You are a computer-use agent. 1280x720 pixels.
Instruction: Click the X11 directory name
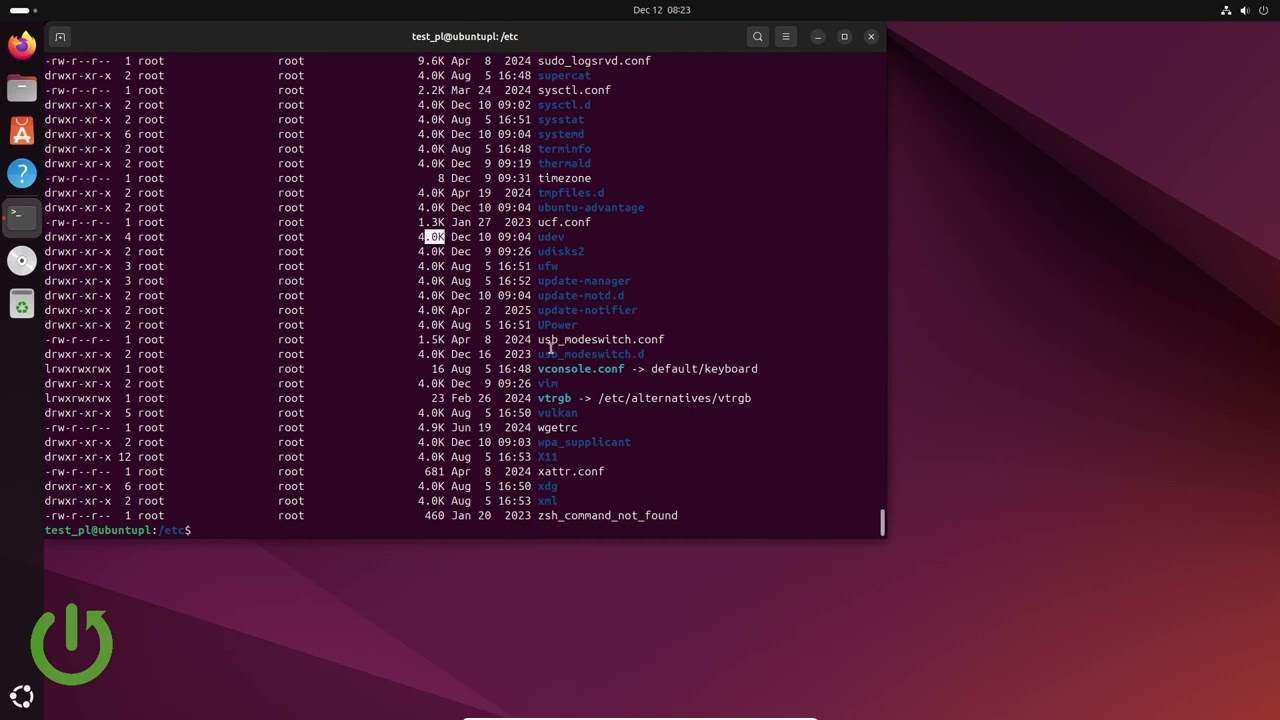[x=548, y=457]
